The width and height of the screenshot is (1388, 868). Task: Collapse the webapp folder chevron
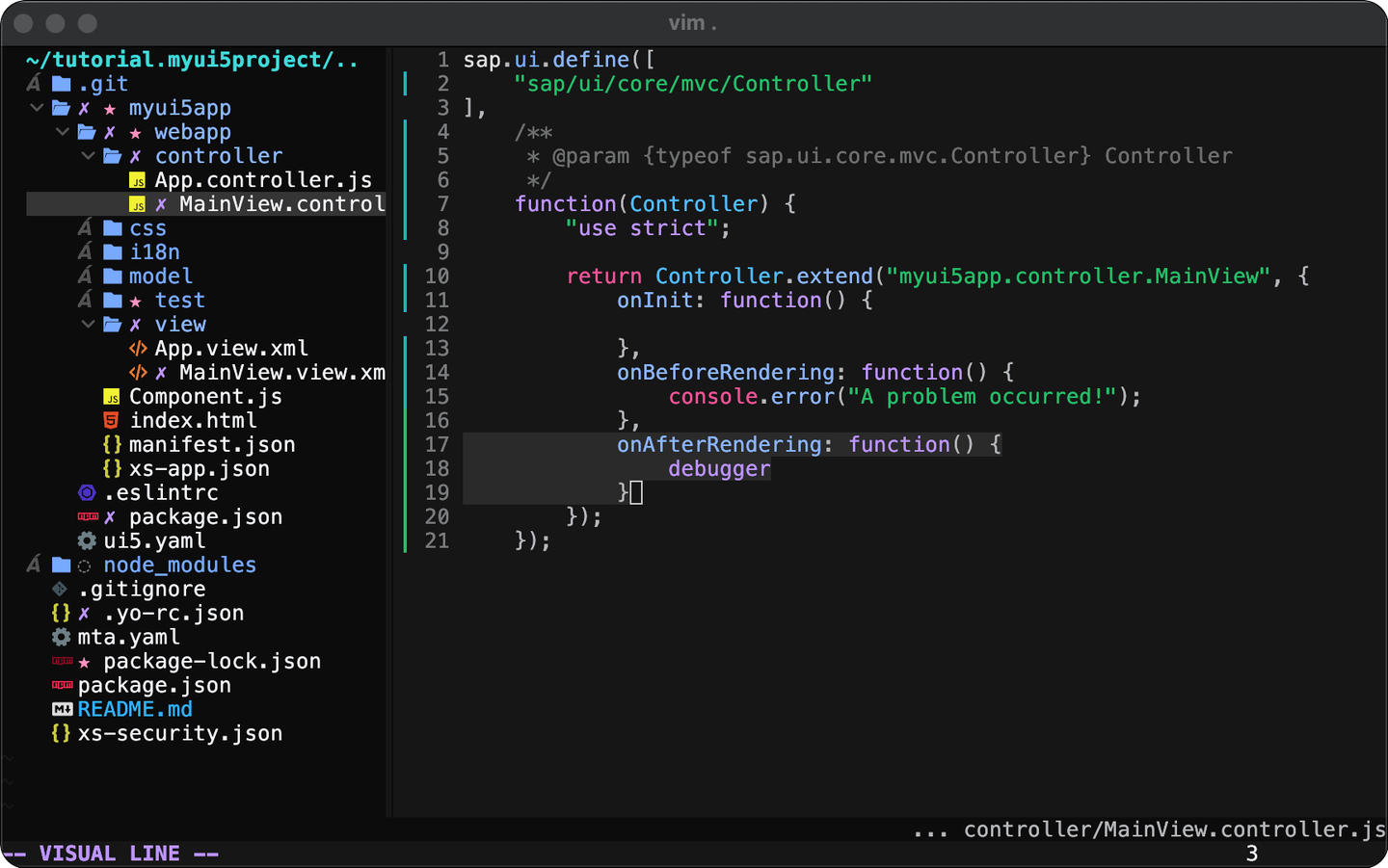(62, 132)
